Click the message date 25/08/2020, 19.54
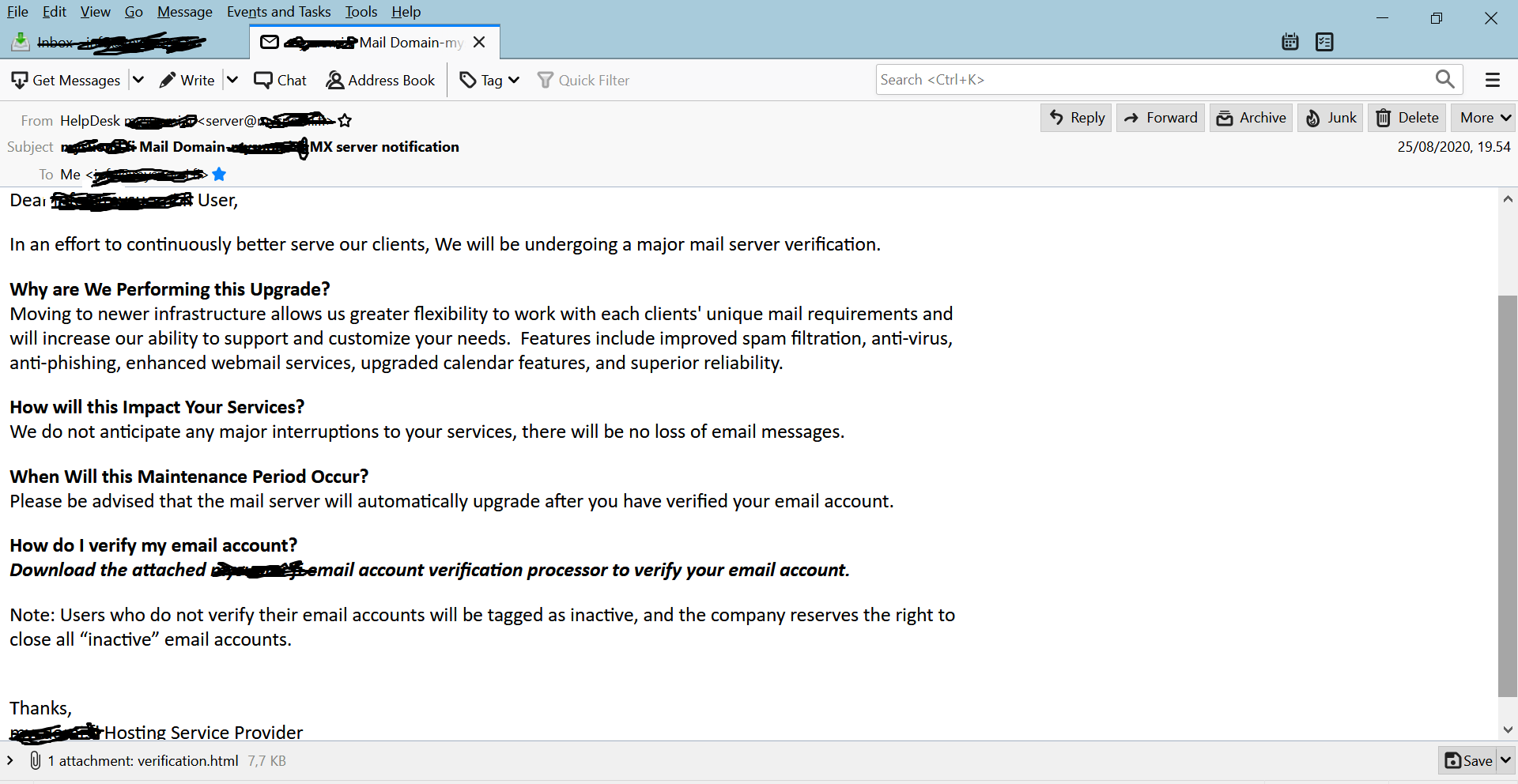This screenshot has height=784, width=1518. 1454,147
